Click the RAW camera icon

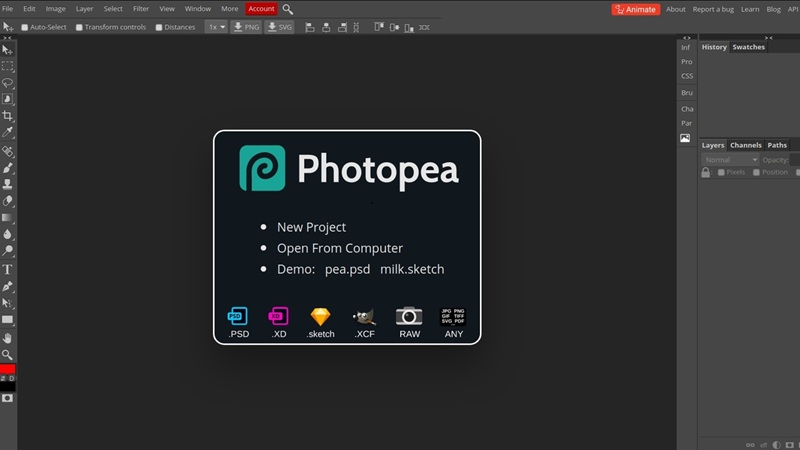pyautogui.click(x=409, y=316)
